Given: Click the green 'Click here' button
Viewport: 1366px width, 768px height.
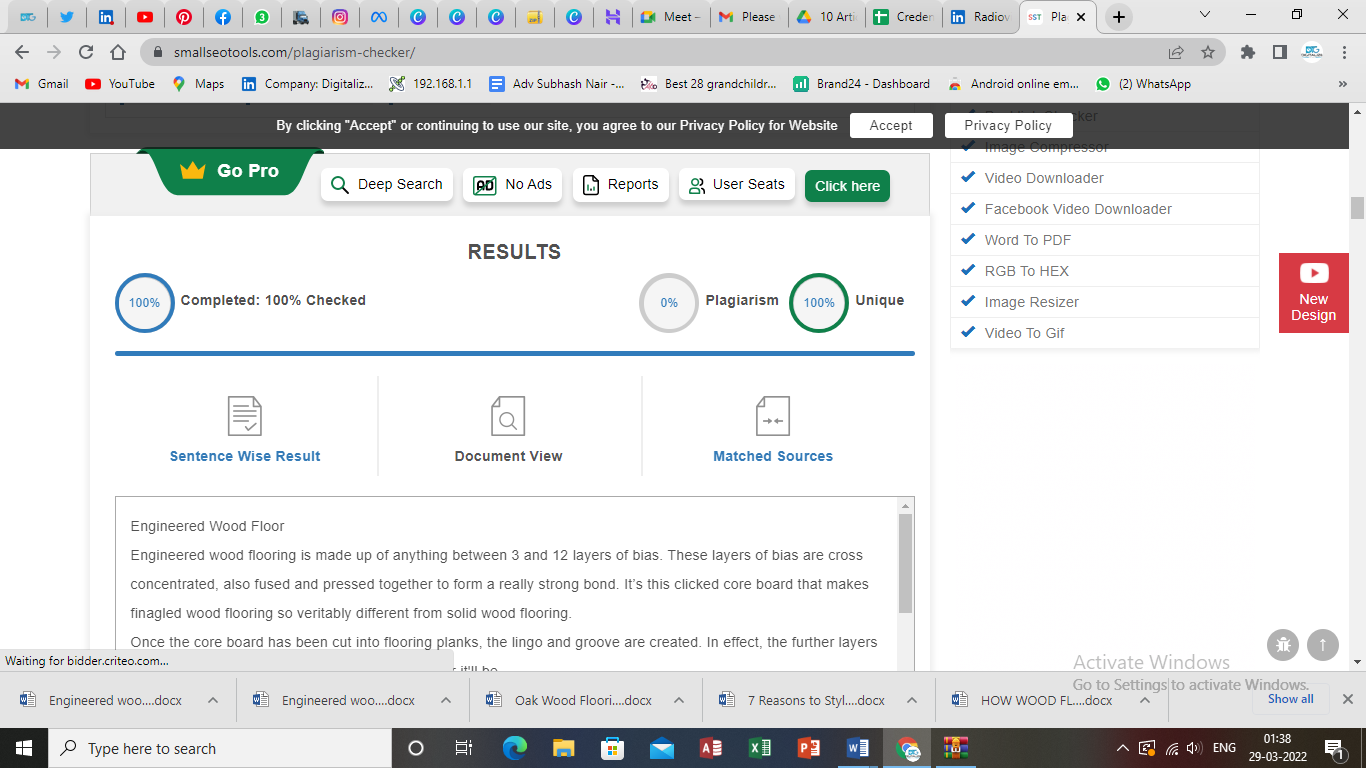Looking at the screenshot, I should click(847, 186).
